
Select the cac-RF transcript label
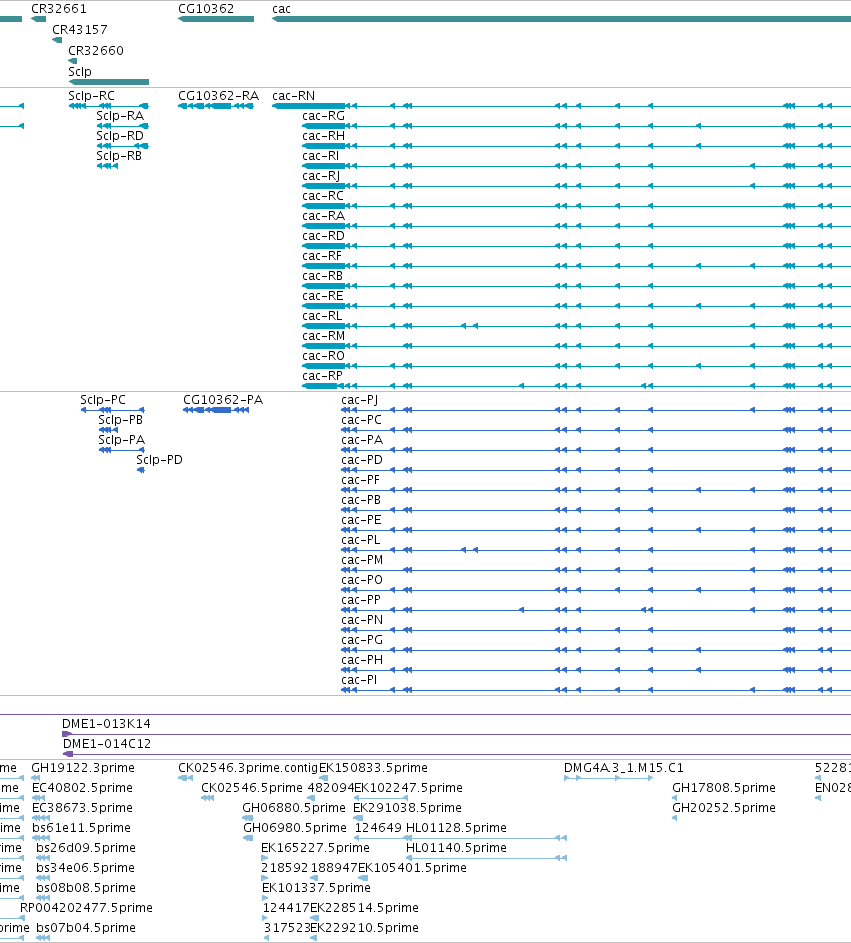tap(322, 256)
